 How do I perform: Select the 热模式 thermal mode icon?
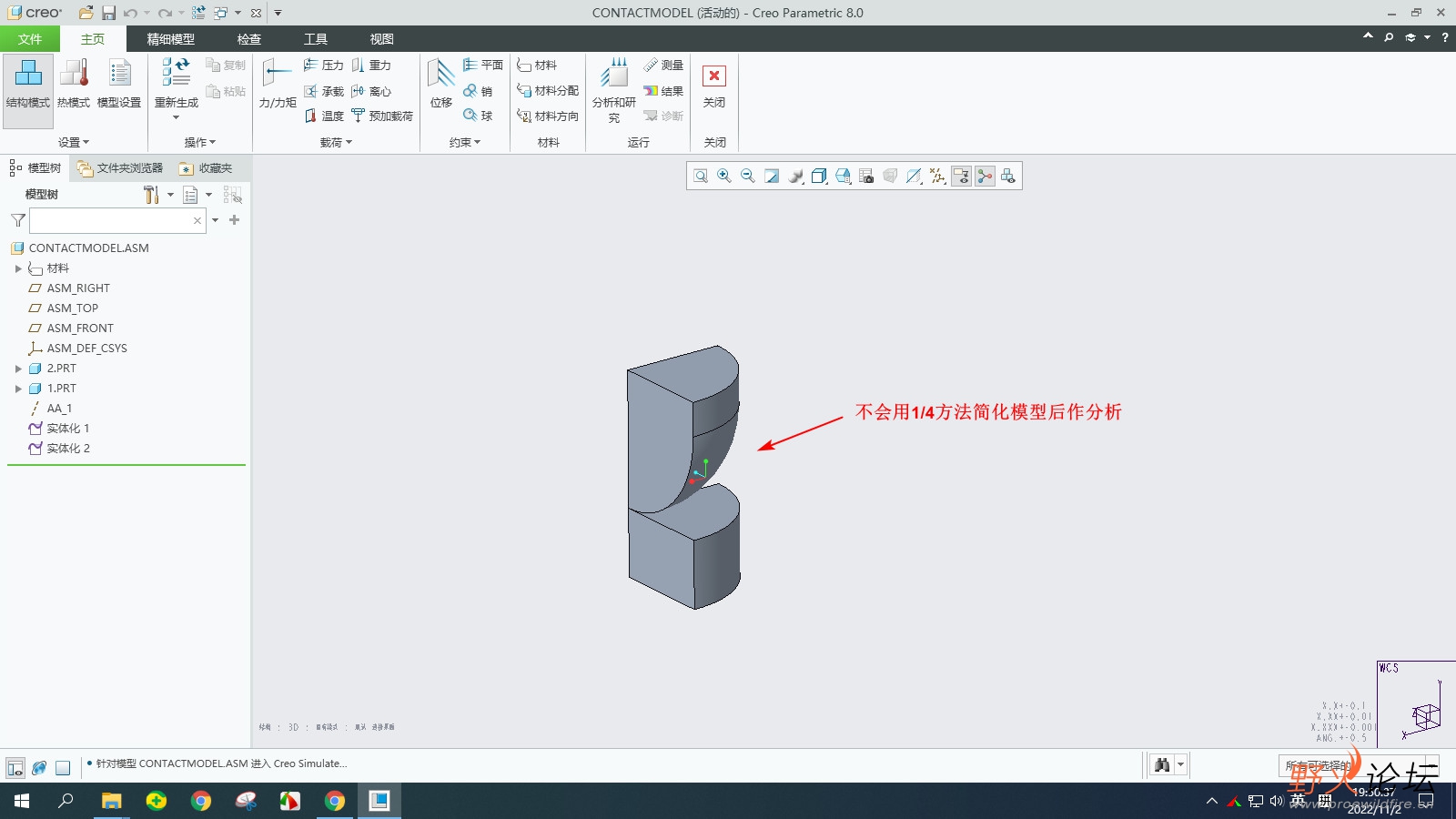tap(73, 84)
